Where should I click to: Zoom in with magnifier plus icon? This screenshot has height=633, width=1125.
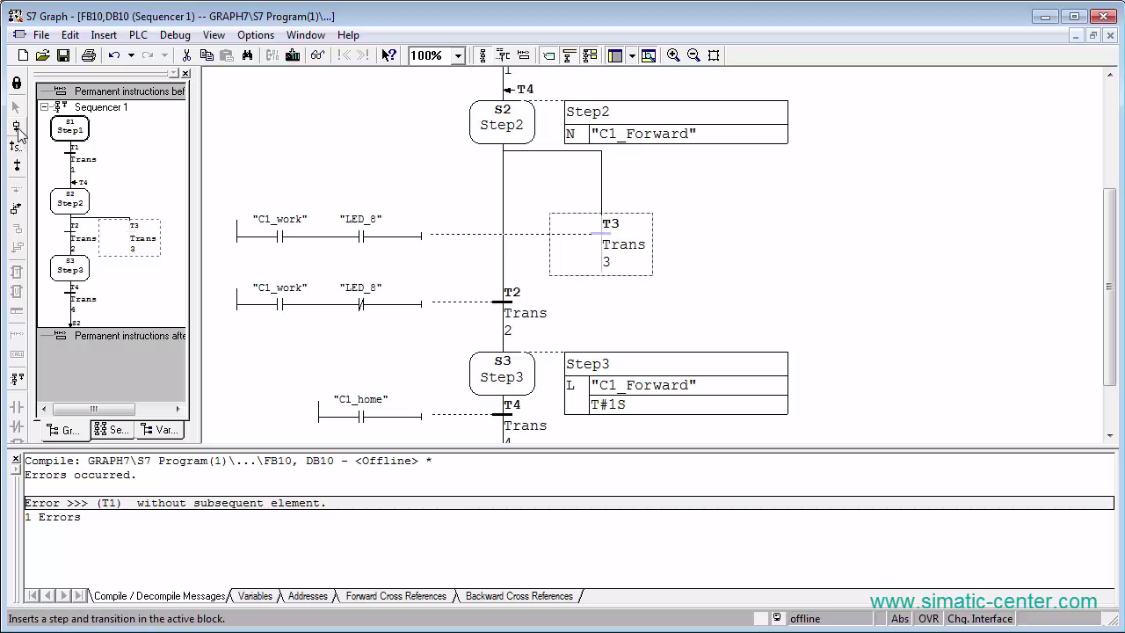[x=673, y=55]
